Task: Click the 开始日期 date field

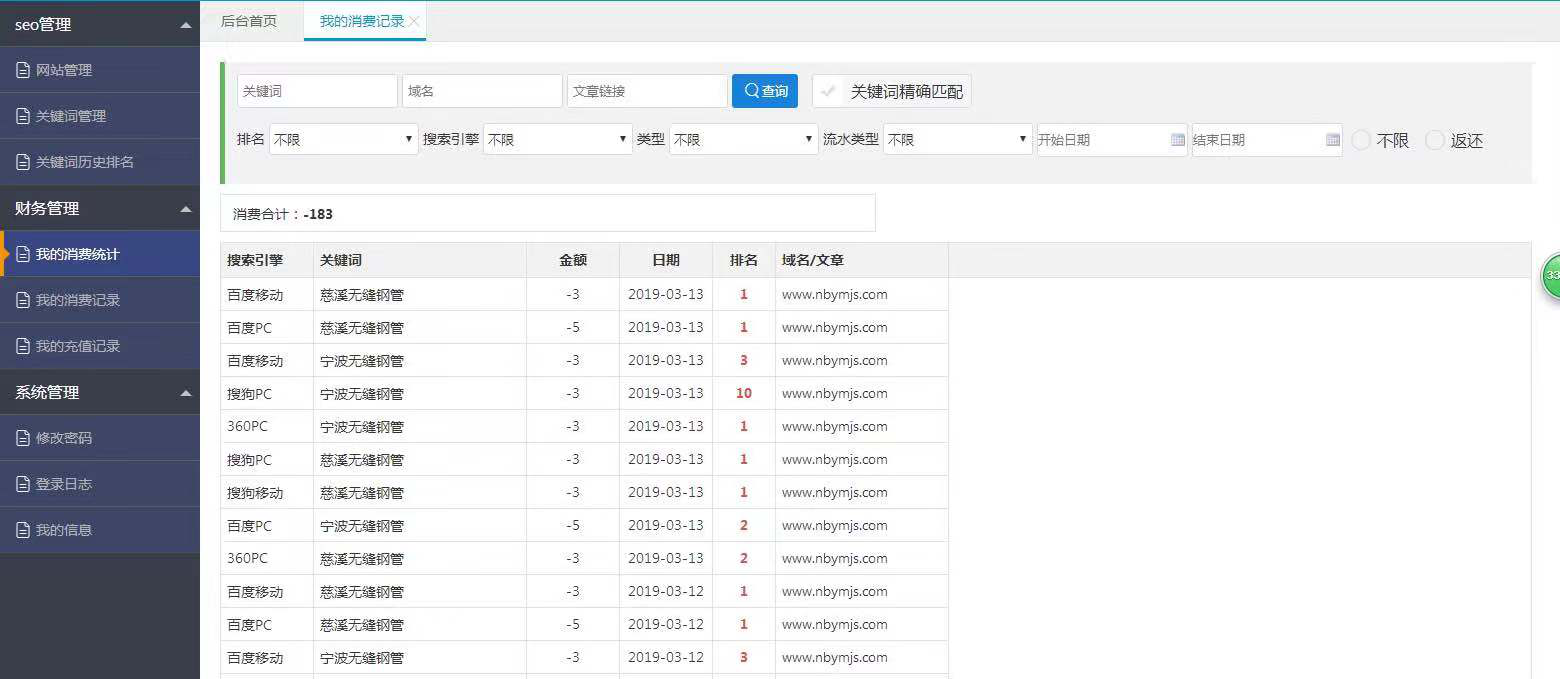Action: click(1112, 140)
